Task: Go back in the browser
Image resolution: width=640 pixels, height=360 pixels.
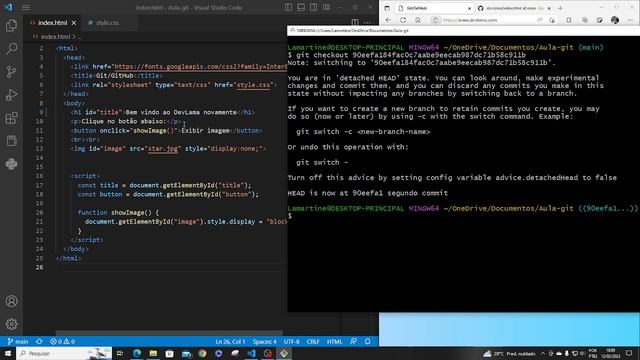Action: coord(388,20)
